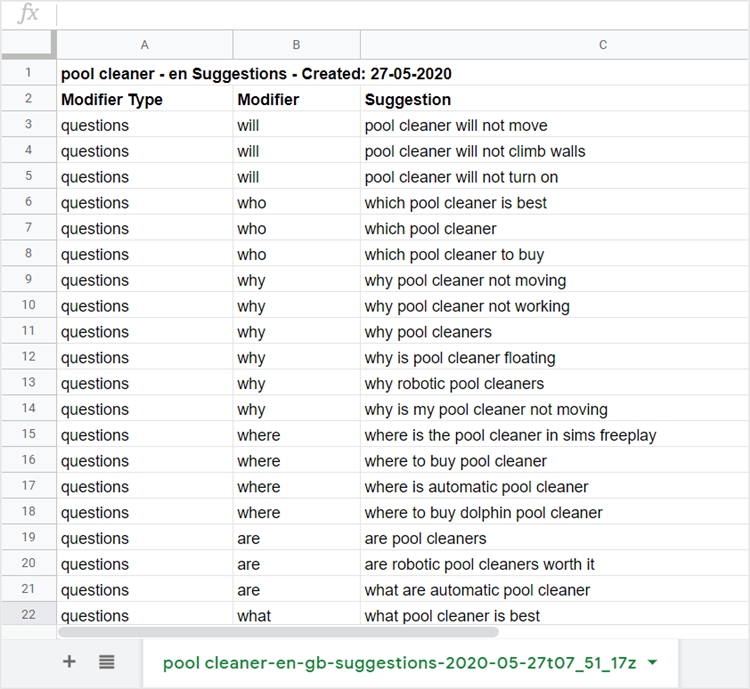Open the sheet tab dropdown arrow

tap(653, 662)
